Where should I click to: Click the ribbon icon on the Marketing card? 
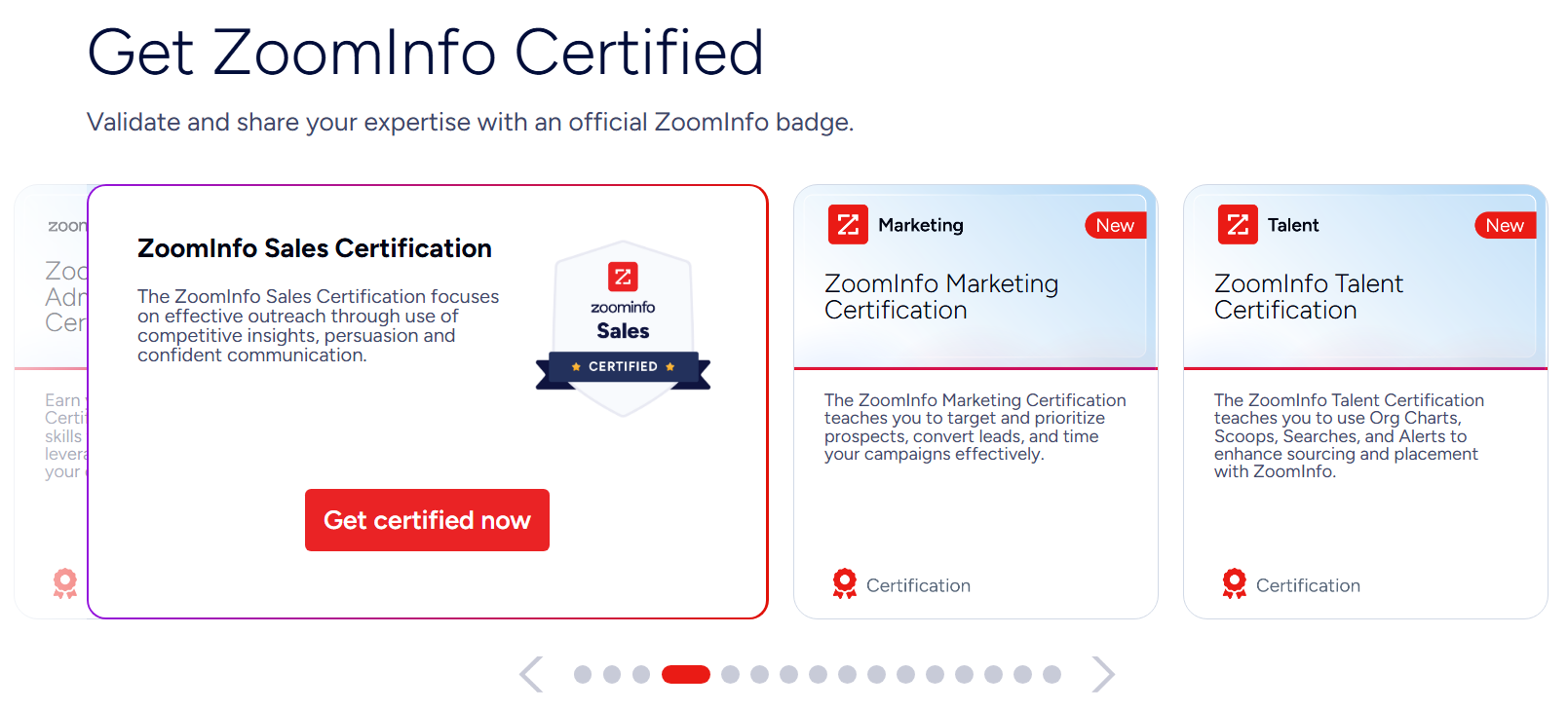[845, 583]
